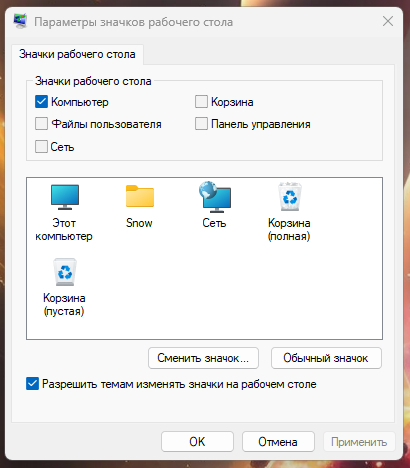This screenshot has height=468, width=410.
Task: Click the Применить button
Action: 359,442
